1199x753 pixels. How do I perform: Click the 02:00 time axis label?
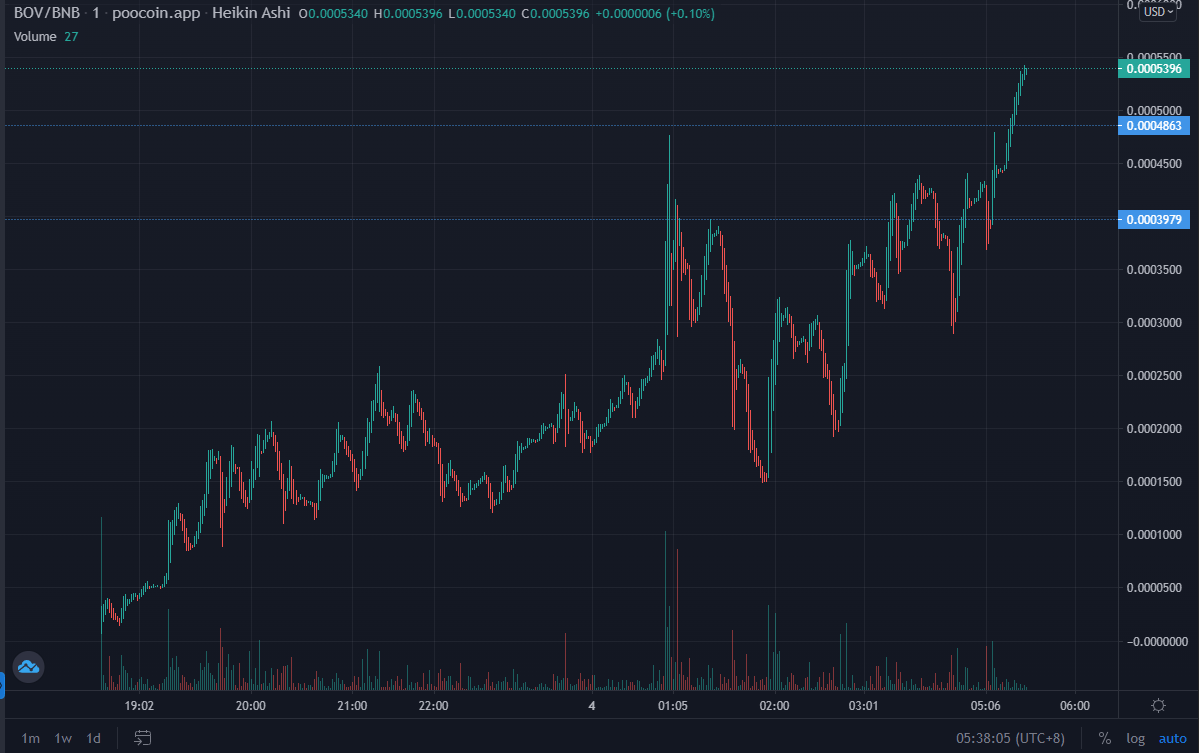tap(775, 706)
